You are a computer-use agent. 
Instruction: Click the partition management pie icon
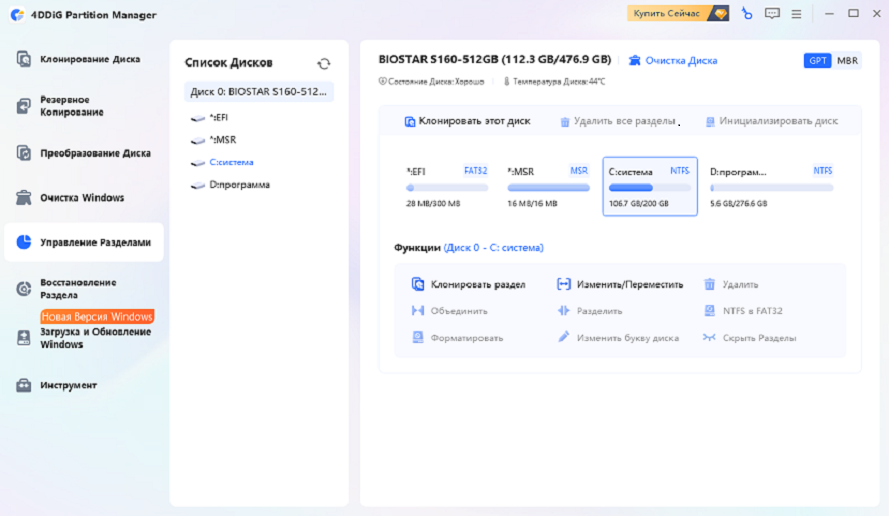(x=24, y=242)
